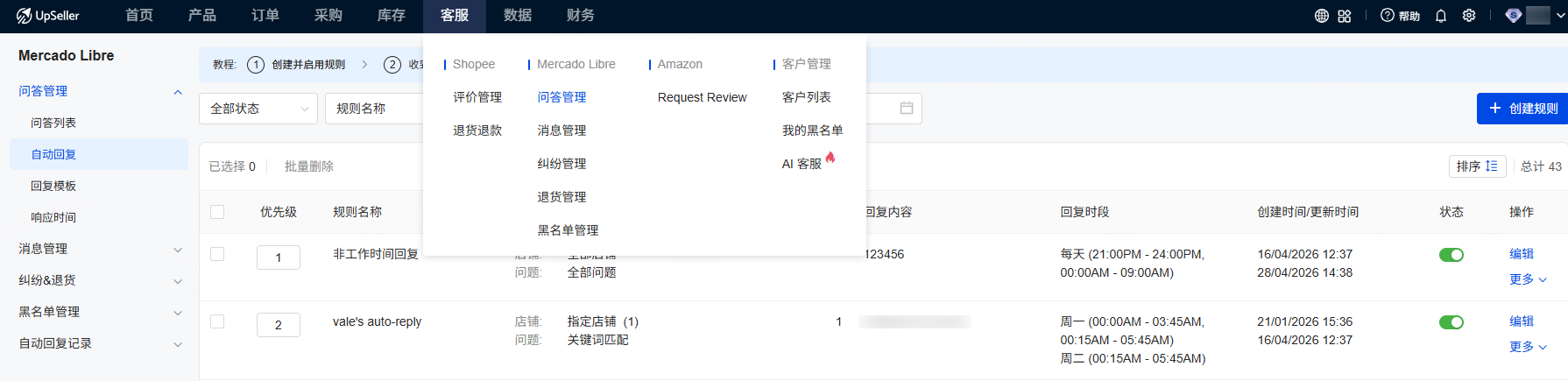Open the settings gear icon
The image size is (1568, 381).
[x=1469, y=16]
